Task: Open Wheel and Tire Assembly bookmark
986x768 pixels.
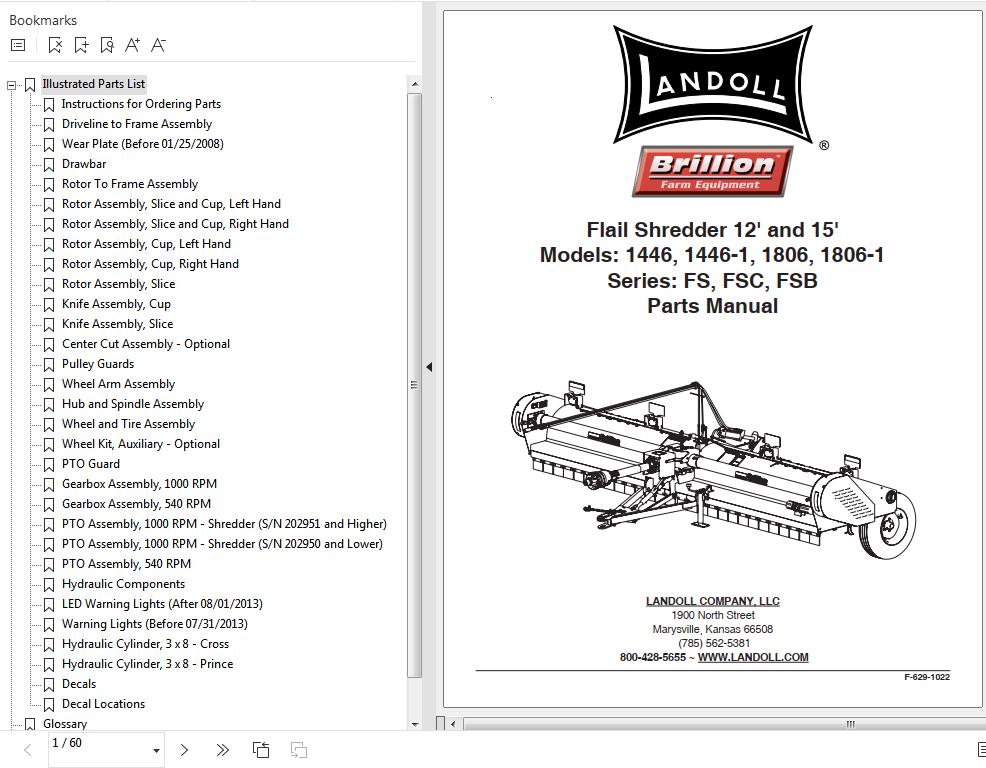Action: [128, 425]
